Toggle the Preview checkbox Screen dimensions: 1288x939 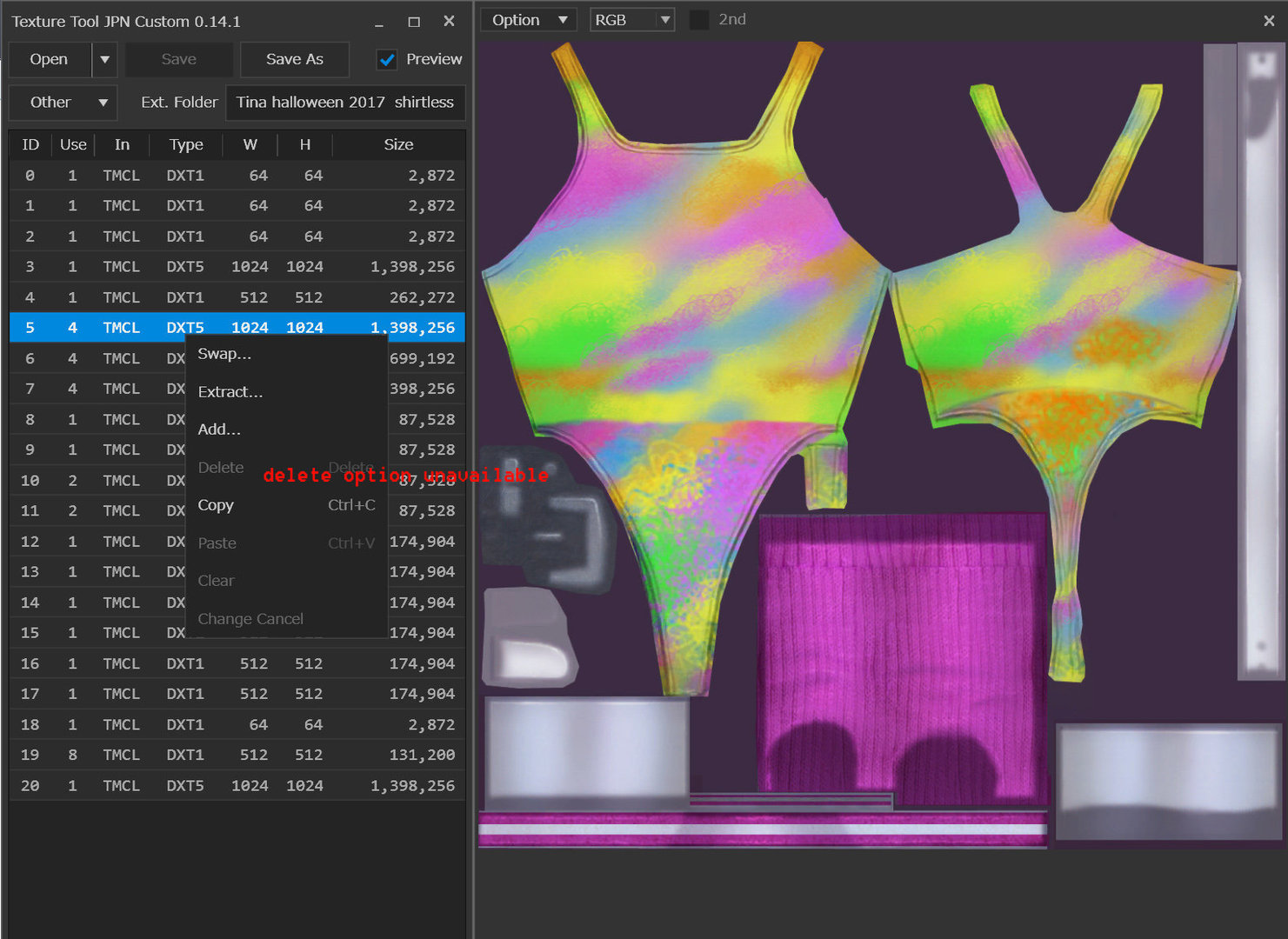[387, 59]
